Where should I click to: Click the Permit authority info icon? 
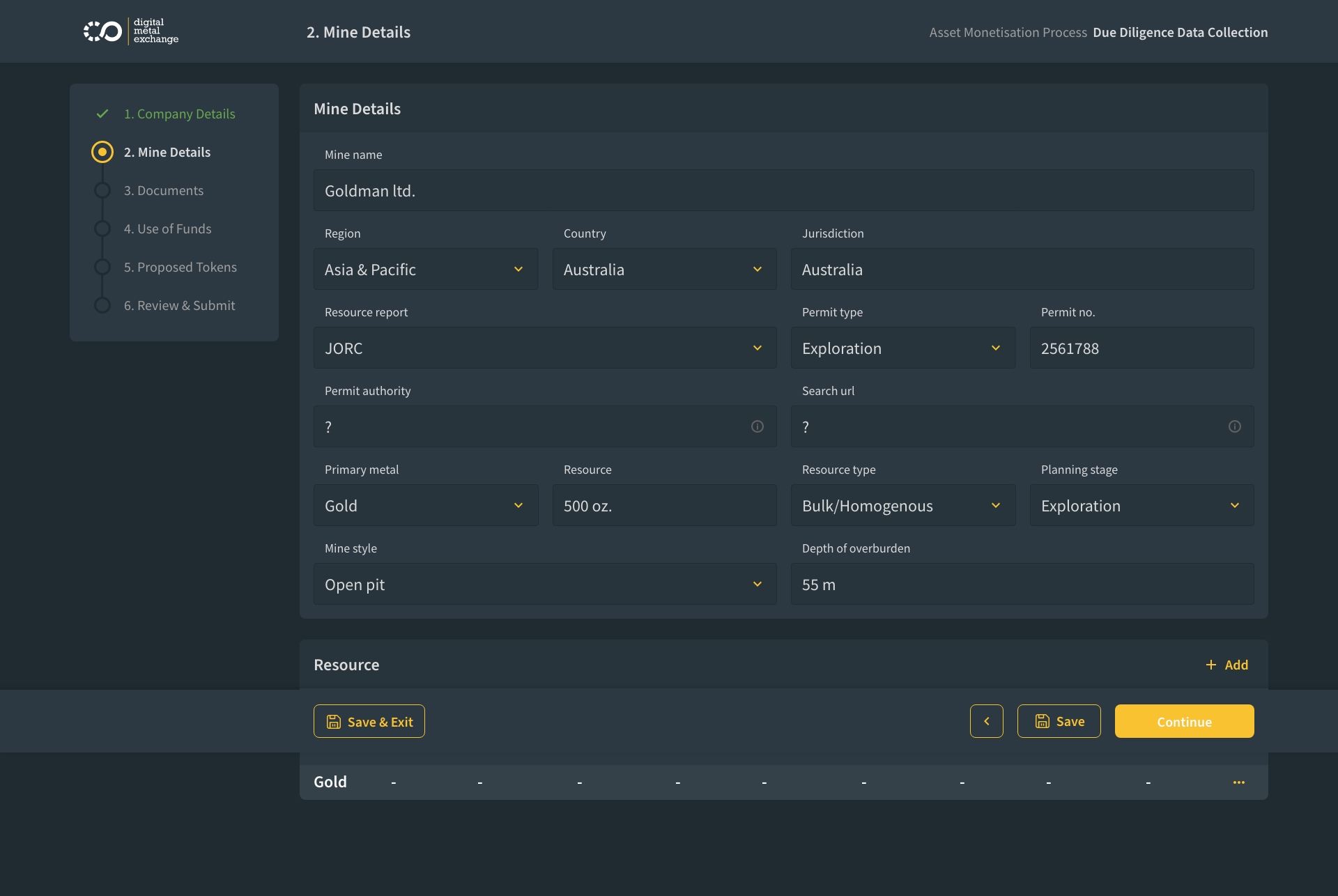click(x=758, y=426)
